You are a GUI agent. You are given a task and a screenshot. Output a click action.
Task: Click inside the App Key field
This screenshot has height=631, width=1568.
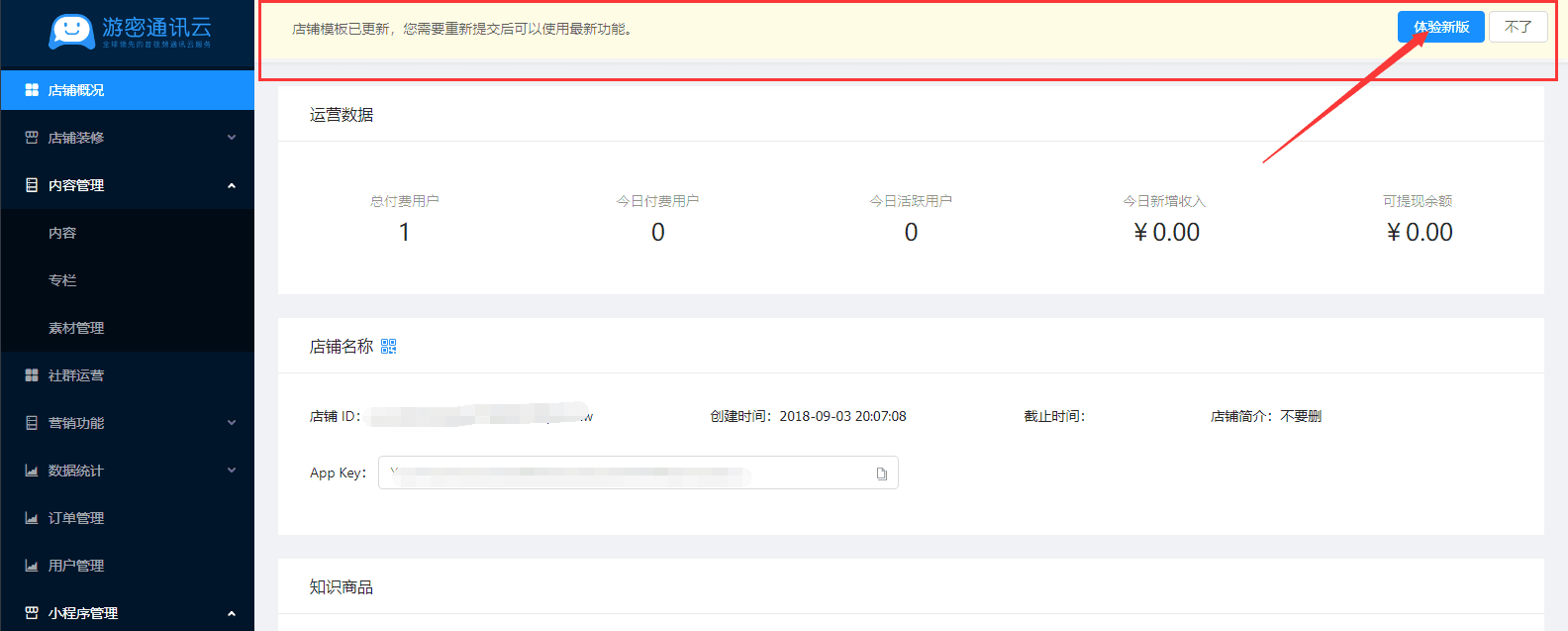pos(624,473)
